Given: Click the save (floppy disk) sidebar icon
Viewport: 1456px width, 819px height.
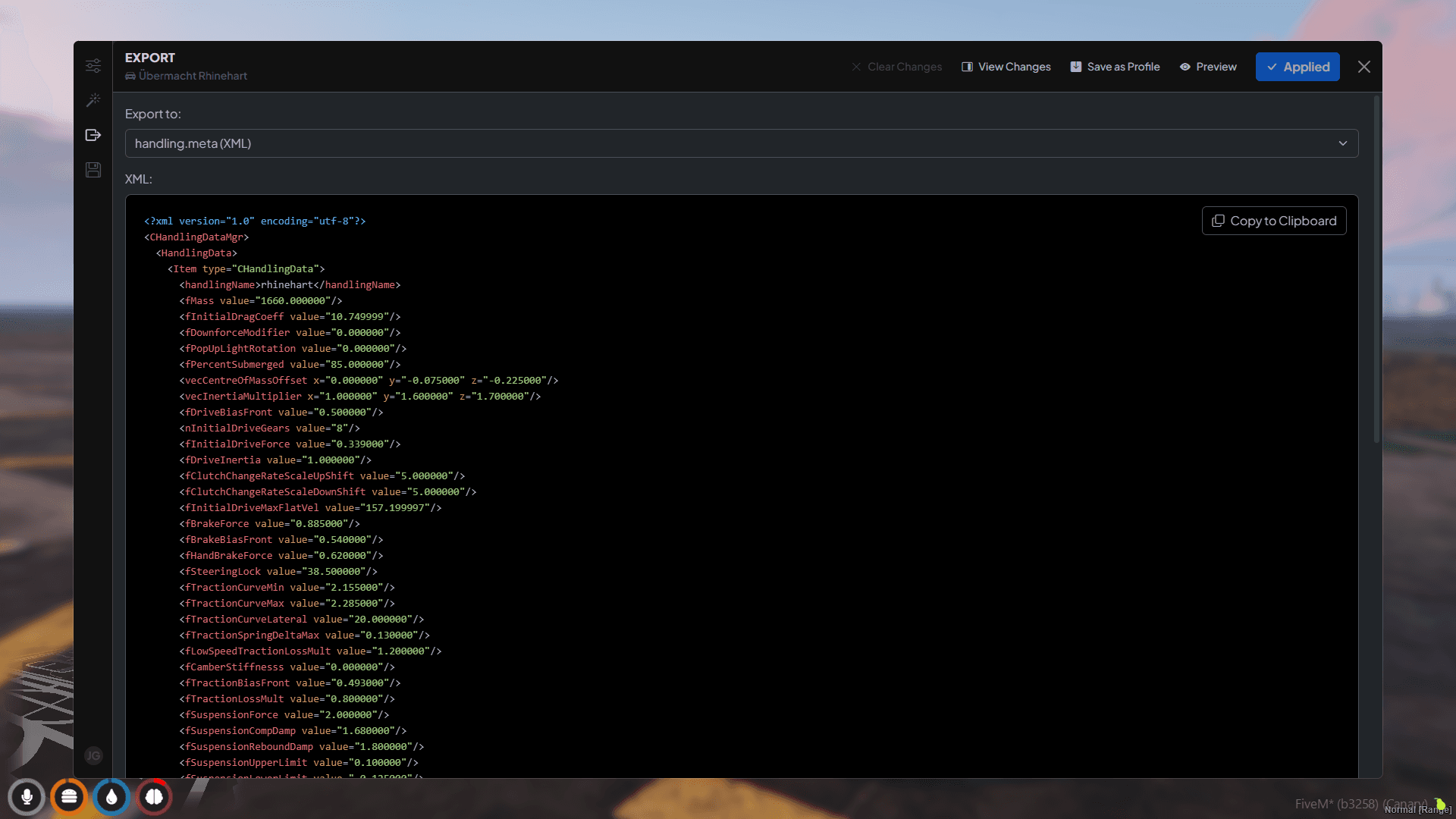Looking at the screenshot, I should pos(93,170).
